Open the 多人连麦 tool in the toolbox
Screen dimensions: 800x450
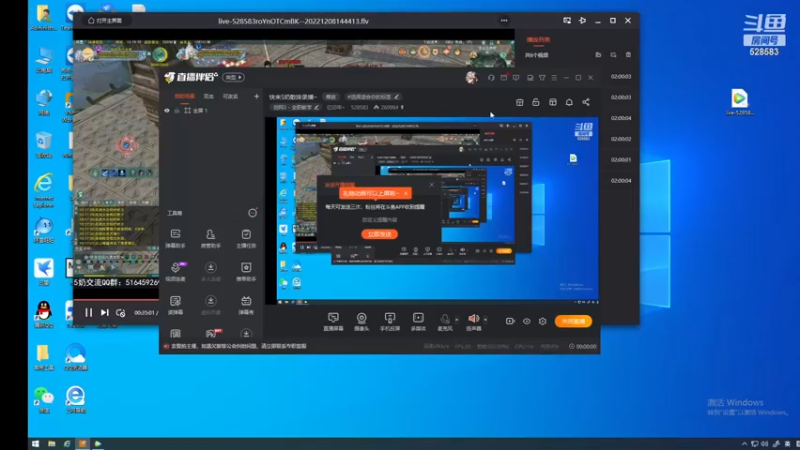210,271
